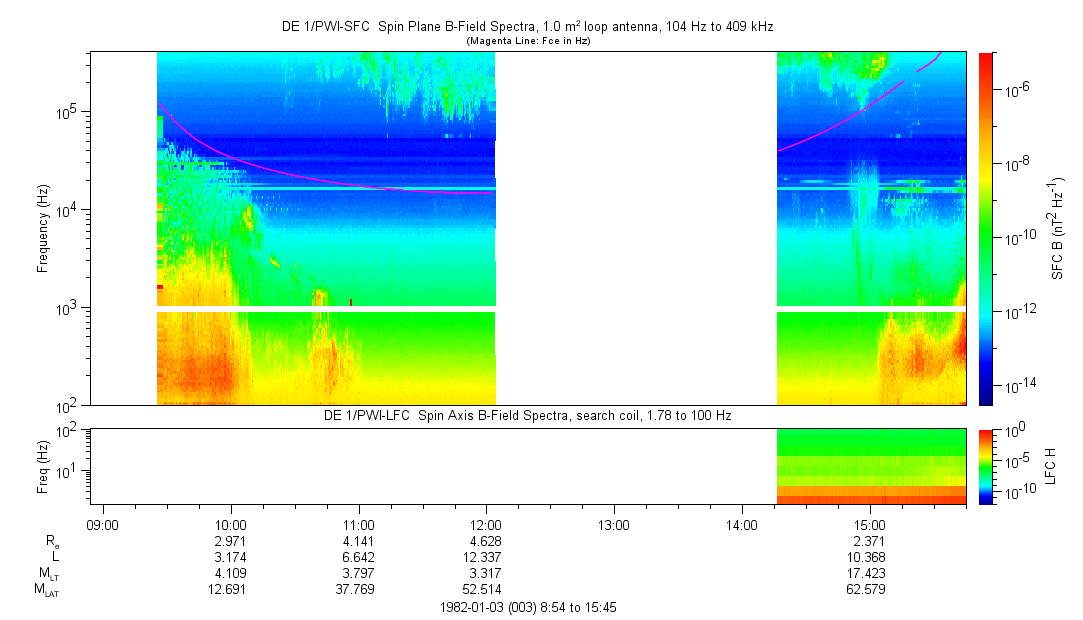Click the 09:00 time axis marker

pos(103,524)
